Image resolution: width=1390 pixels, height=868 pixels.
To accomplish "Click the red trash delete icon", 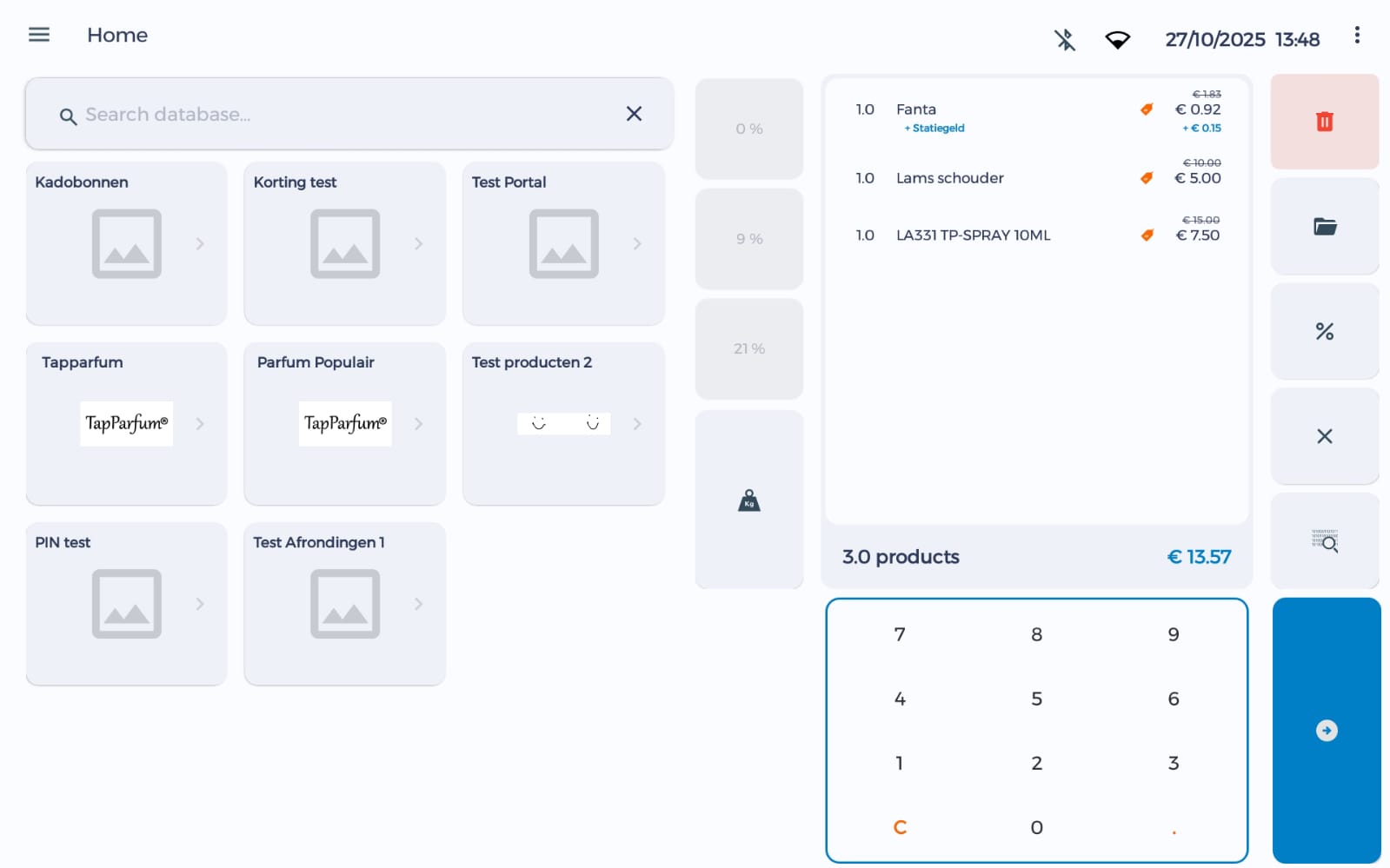I will click(x=1324, y=122).
